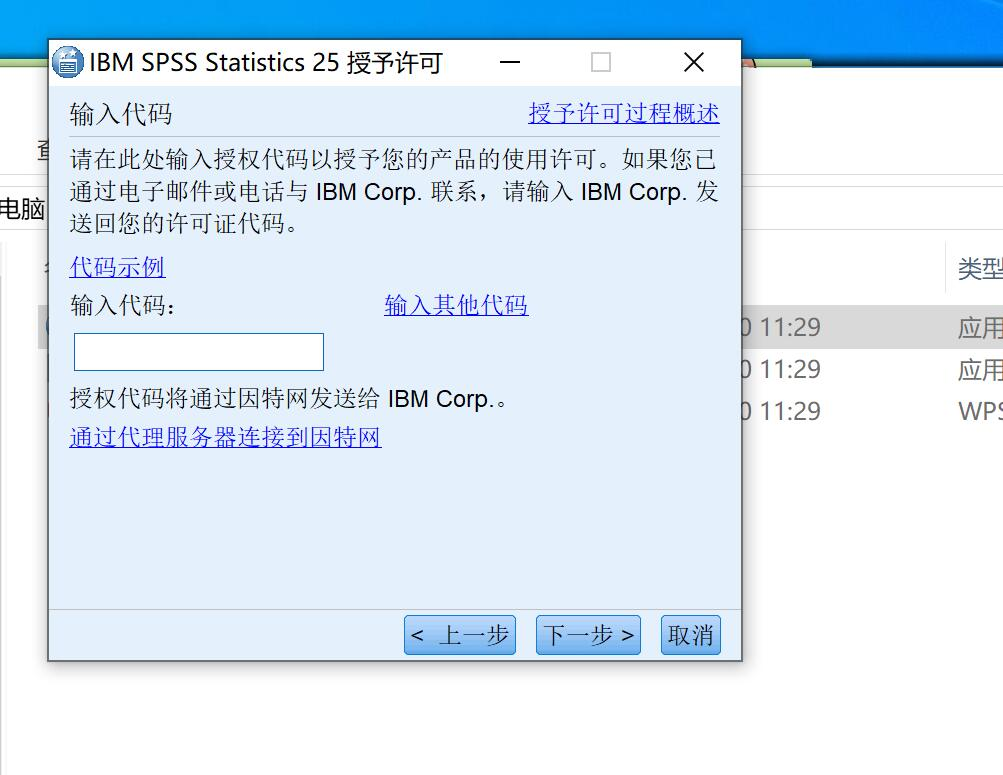The image size is (1003, 775).
Task: Go back with the 上一步 button
Action: (460, 635)
